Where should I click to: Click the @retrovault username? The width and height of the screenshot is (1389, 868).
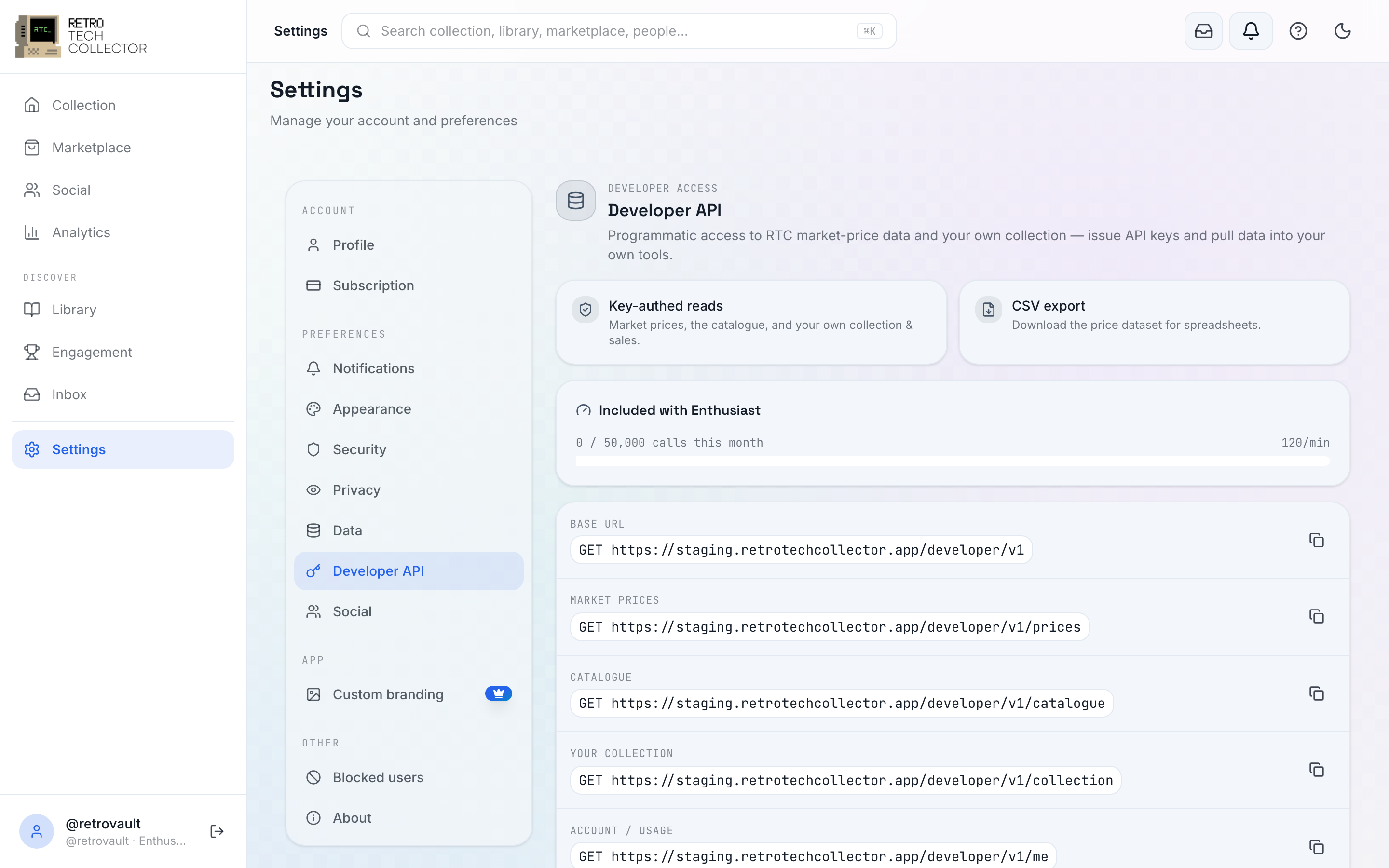(103, 823)
